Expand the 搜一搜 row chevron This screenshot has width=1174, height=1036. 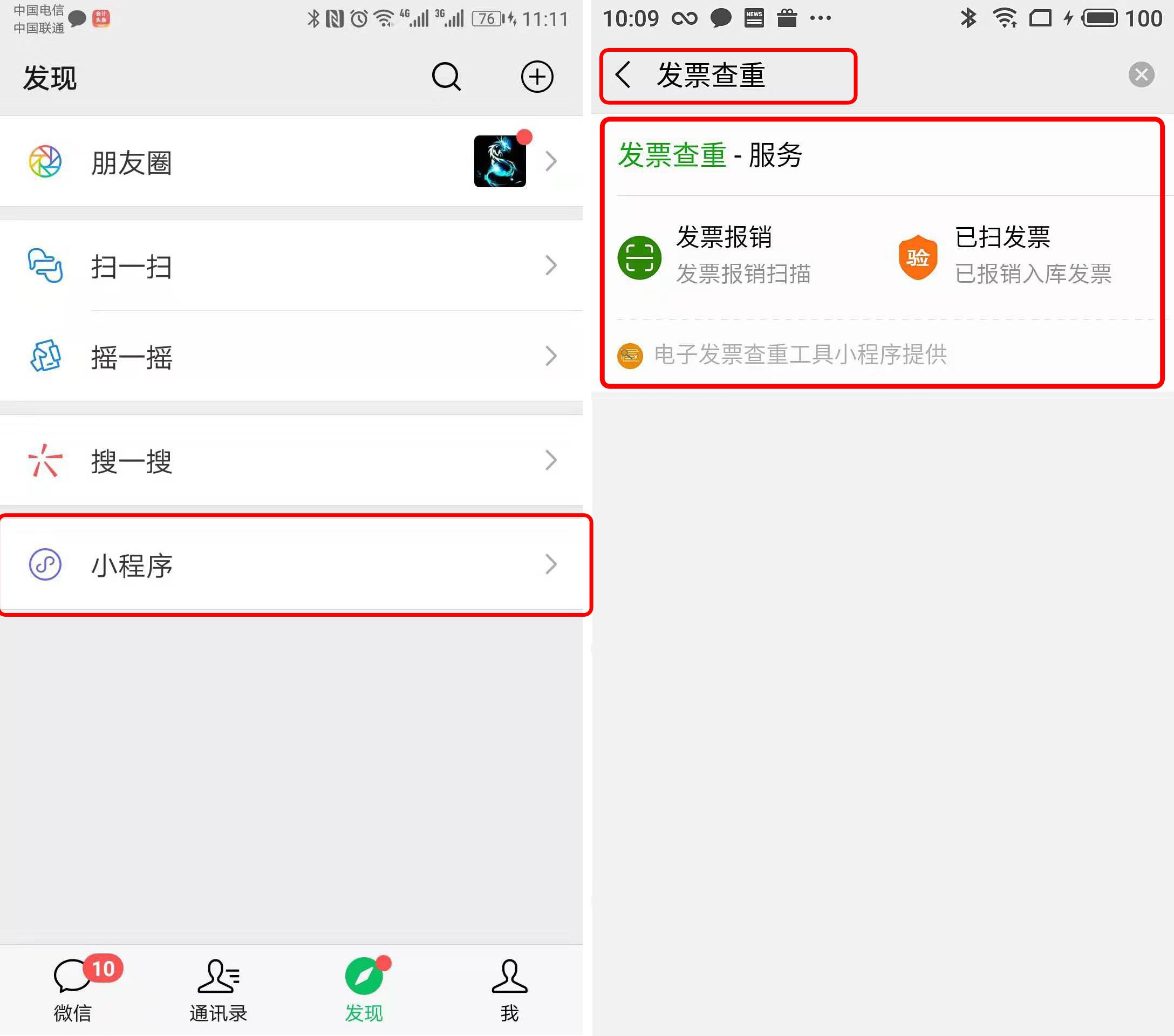coord(551,461)
